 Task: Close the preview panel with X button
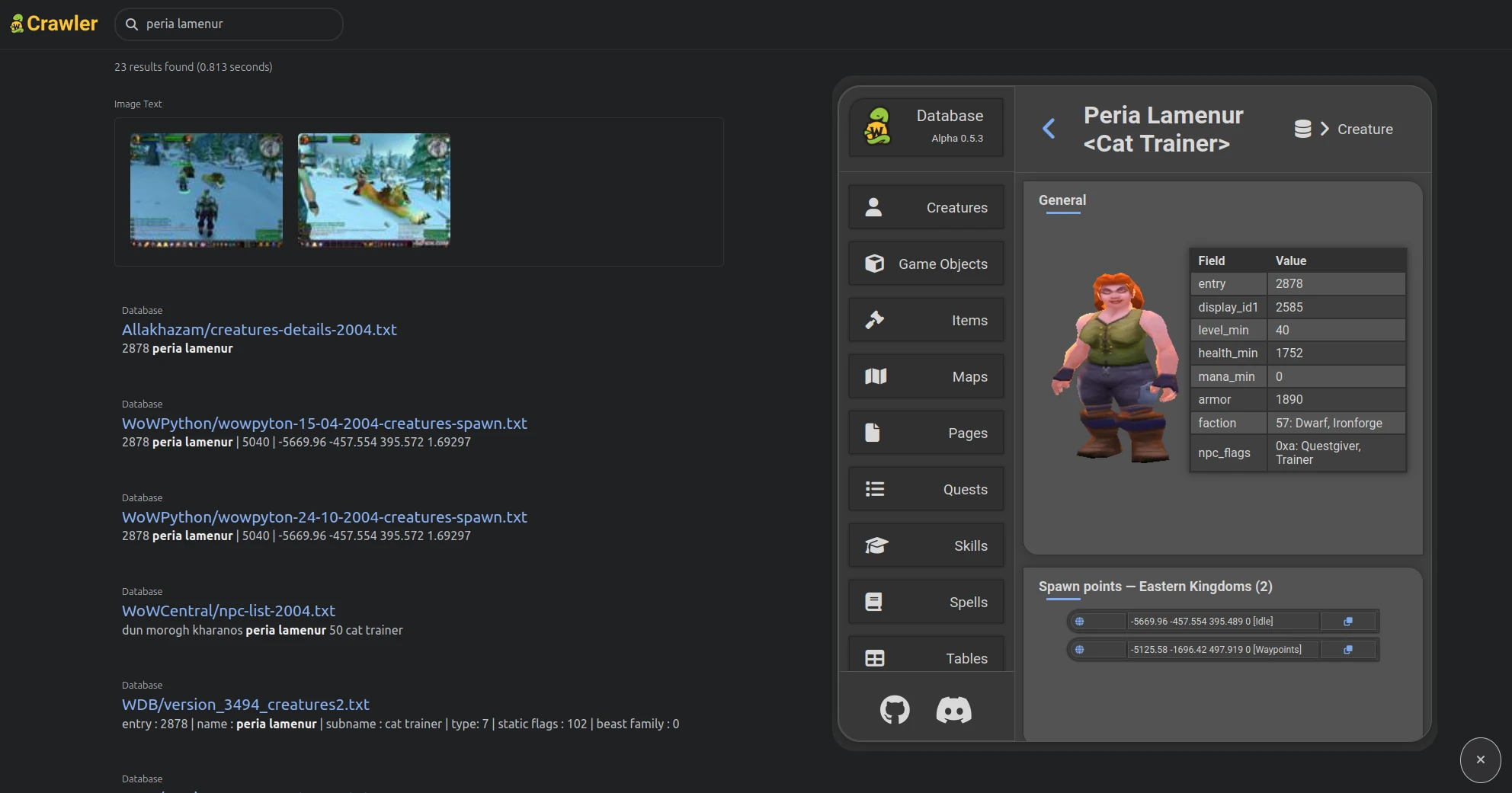(1480, 759)
